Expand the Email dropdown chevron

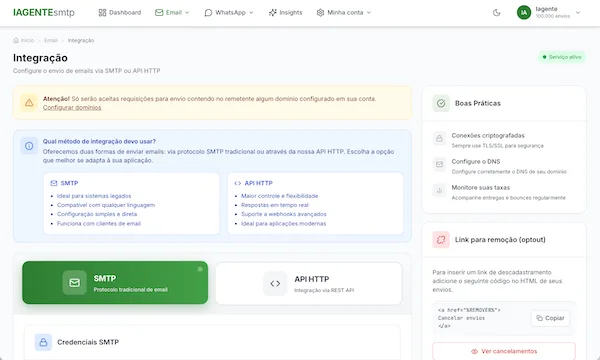click(187, 13)
